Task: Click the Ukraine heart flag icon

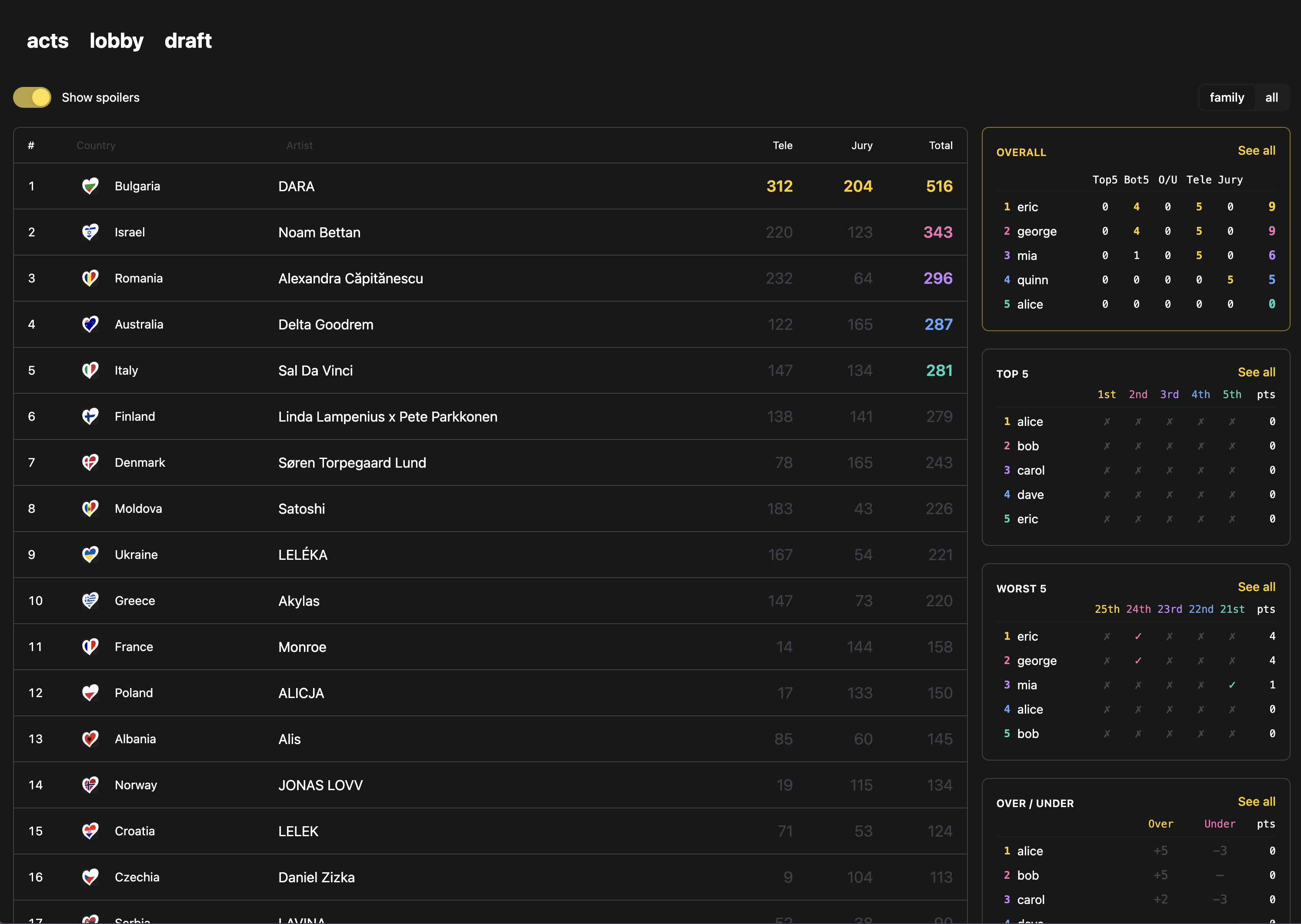Action: (x=90, y=555)
